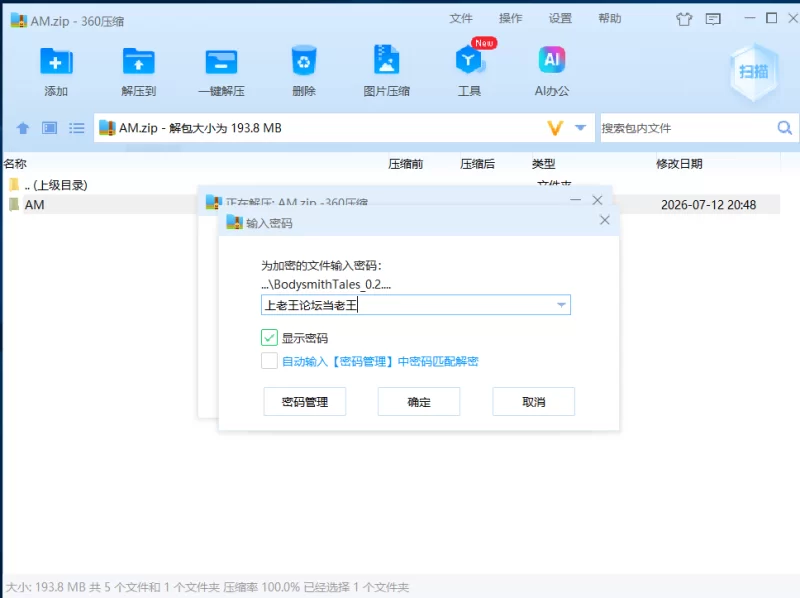
Task: Click the search magnifier icon
Action: pyautogui.click(x=785, y=128)
